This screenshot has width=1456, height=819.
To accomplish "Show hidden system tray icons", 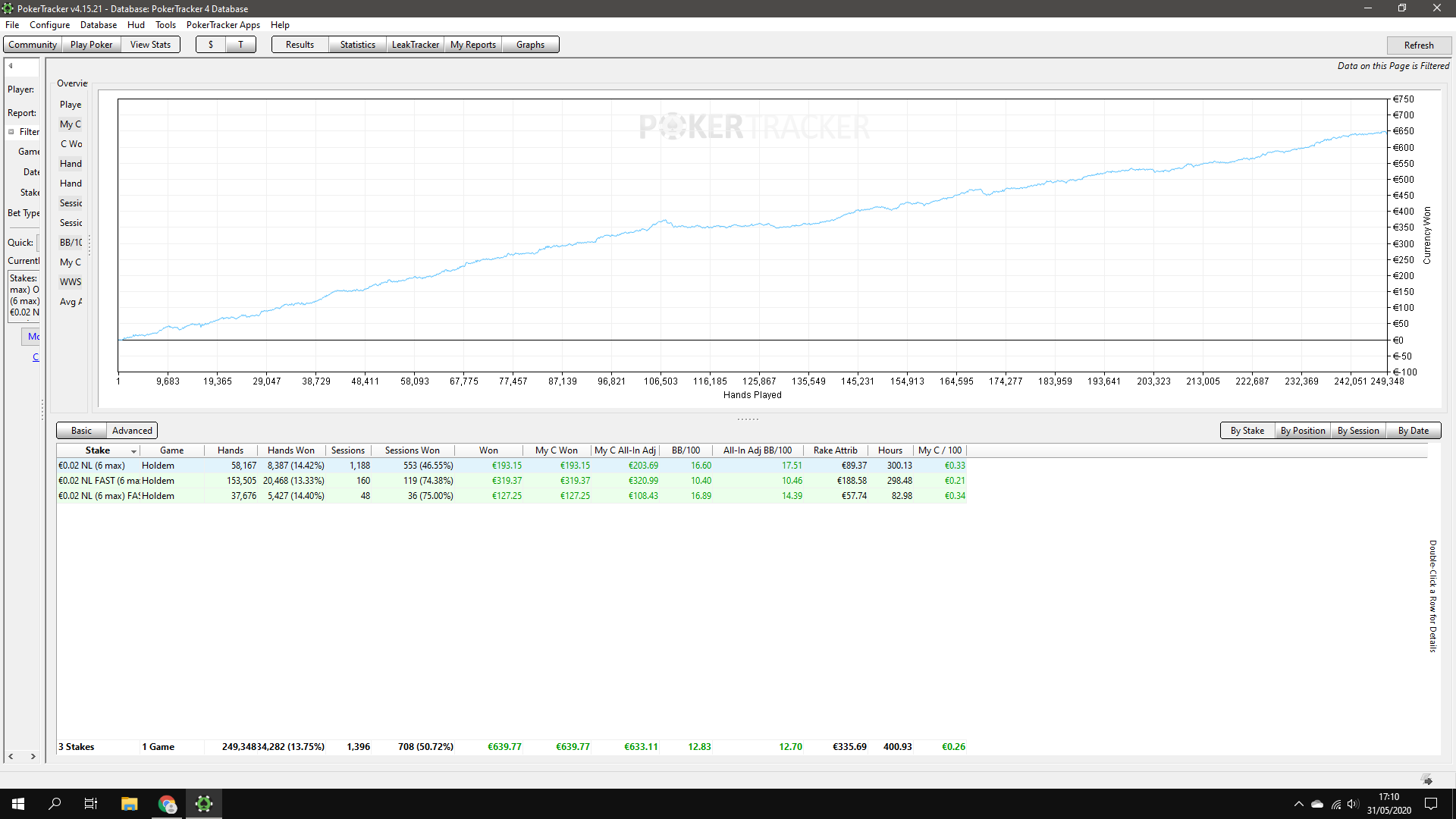I will click(x=1298, y=804).
